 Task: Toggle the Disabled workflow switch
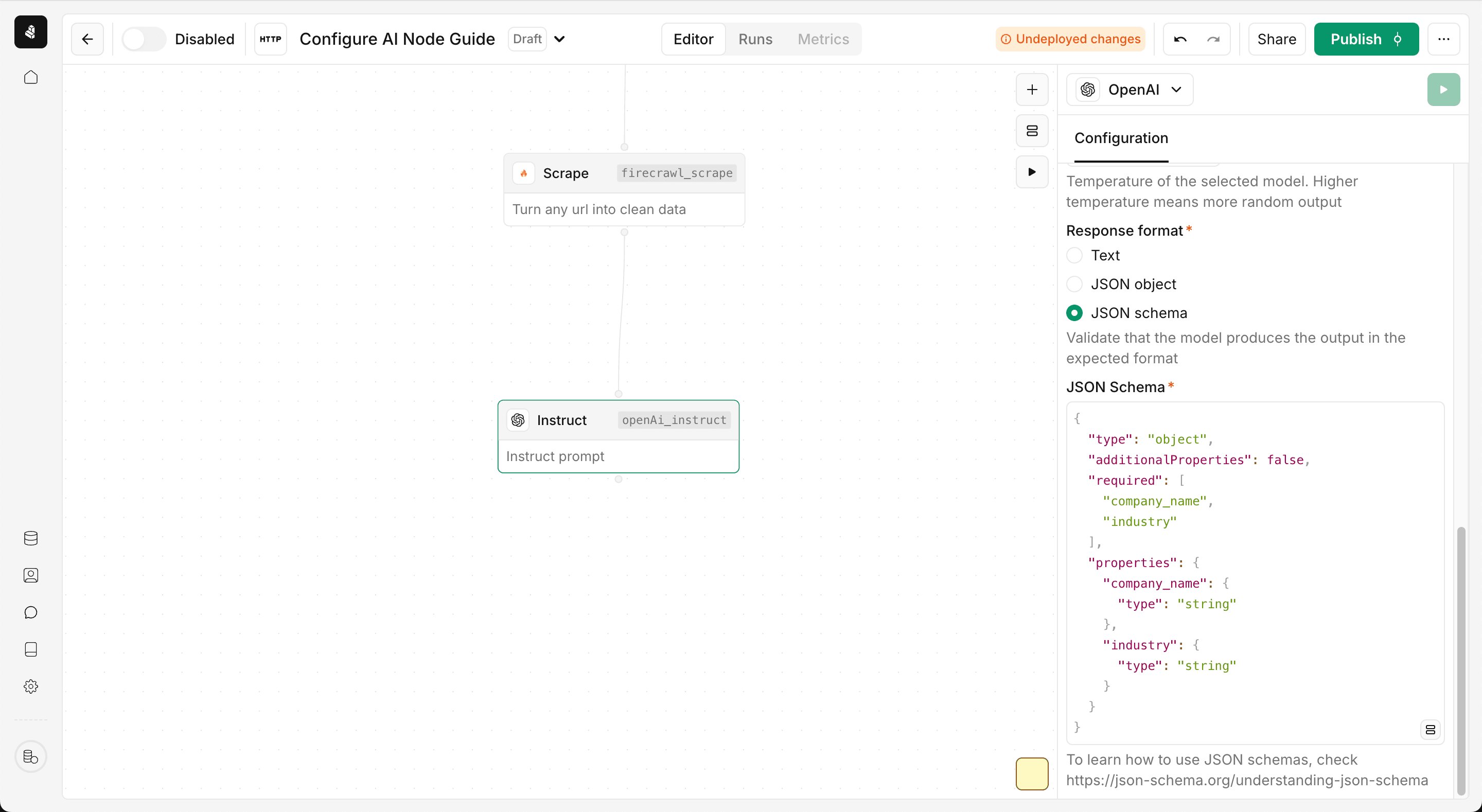144,39
